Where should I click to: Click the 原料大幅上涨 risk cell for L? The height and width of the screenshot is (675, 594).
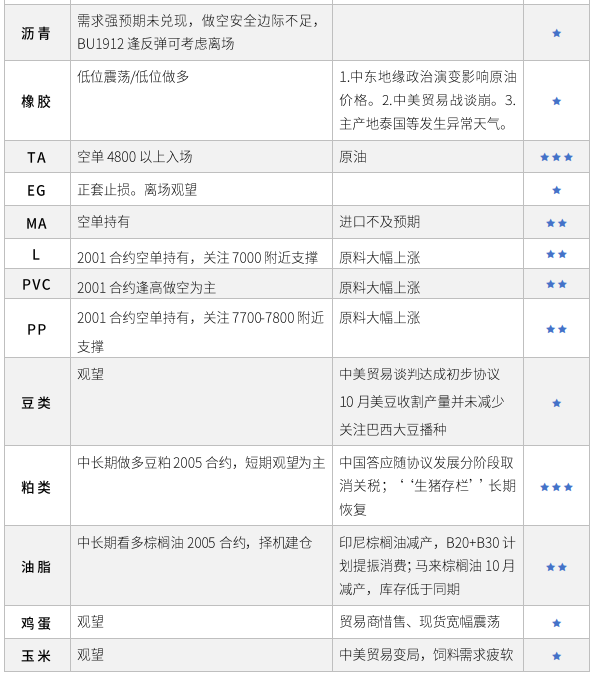[x=427, y=254]
